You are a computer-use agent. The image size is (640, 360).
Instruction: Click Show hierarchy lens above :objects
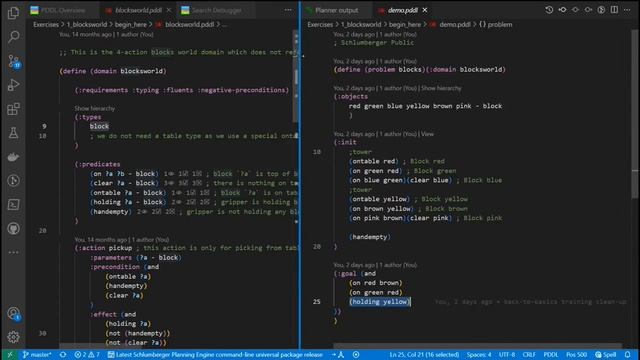point(441,88)
